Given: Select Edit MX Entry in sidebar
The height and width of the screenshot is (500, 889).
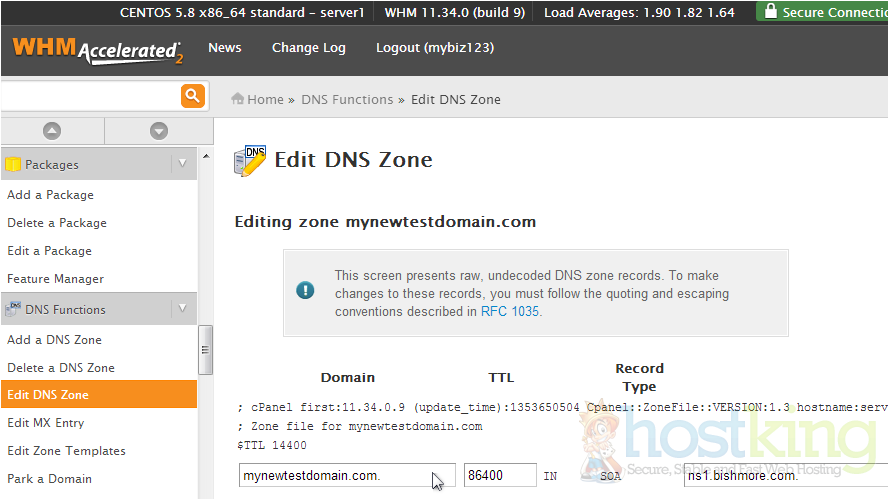Looking at the screenshot, I should click(x=46, y=423).
